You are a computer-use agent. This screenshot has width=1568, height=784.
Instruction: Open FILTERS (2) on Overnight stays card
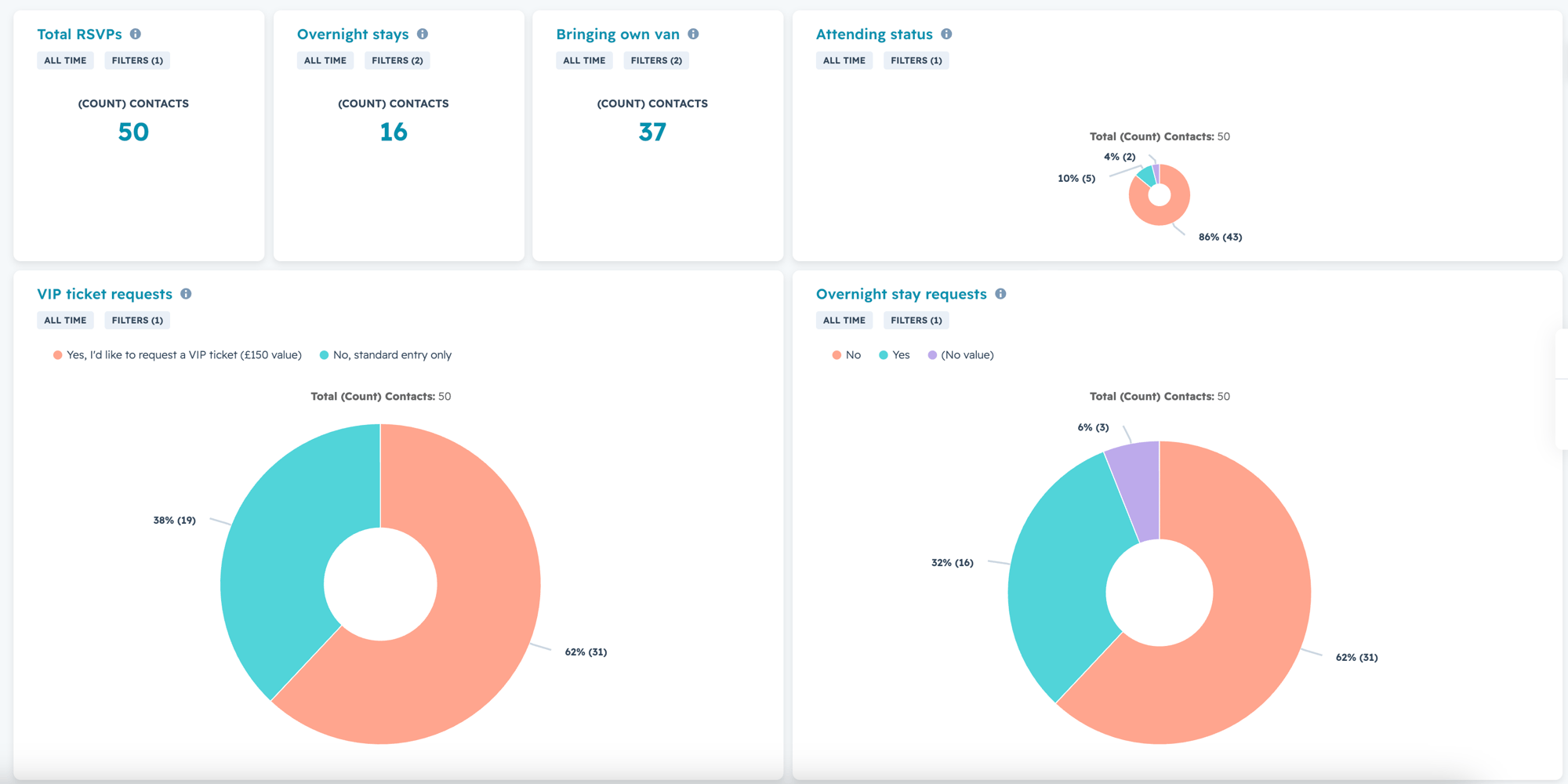pyautogui.click(x=397, y=60)
